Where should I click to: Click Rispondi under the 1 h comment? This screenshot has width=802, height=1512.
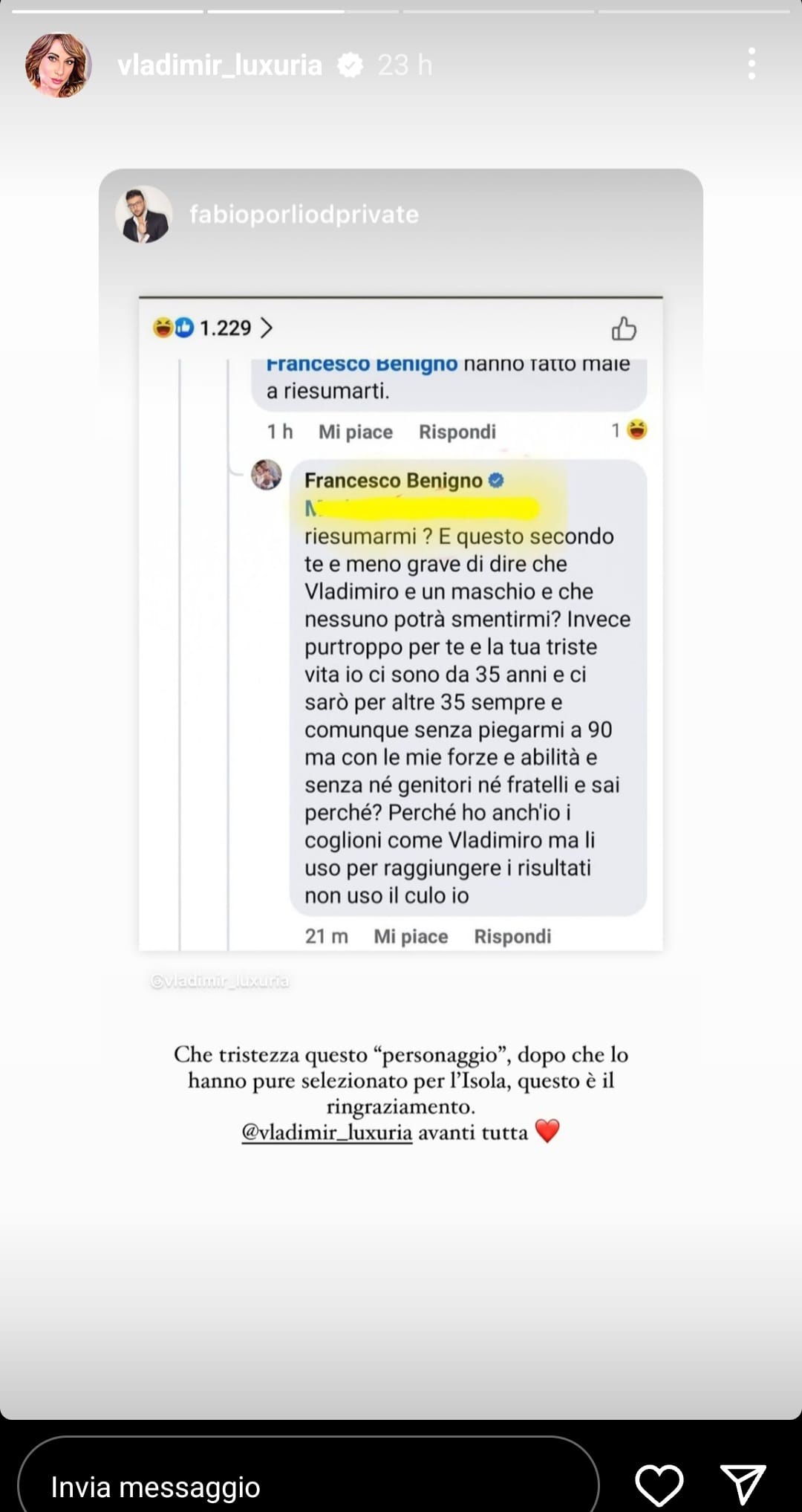click(457, 432)
